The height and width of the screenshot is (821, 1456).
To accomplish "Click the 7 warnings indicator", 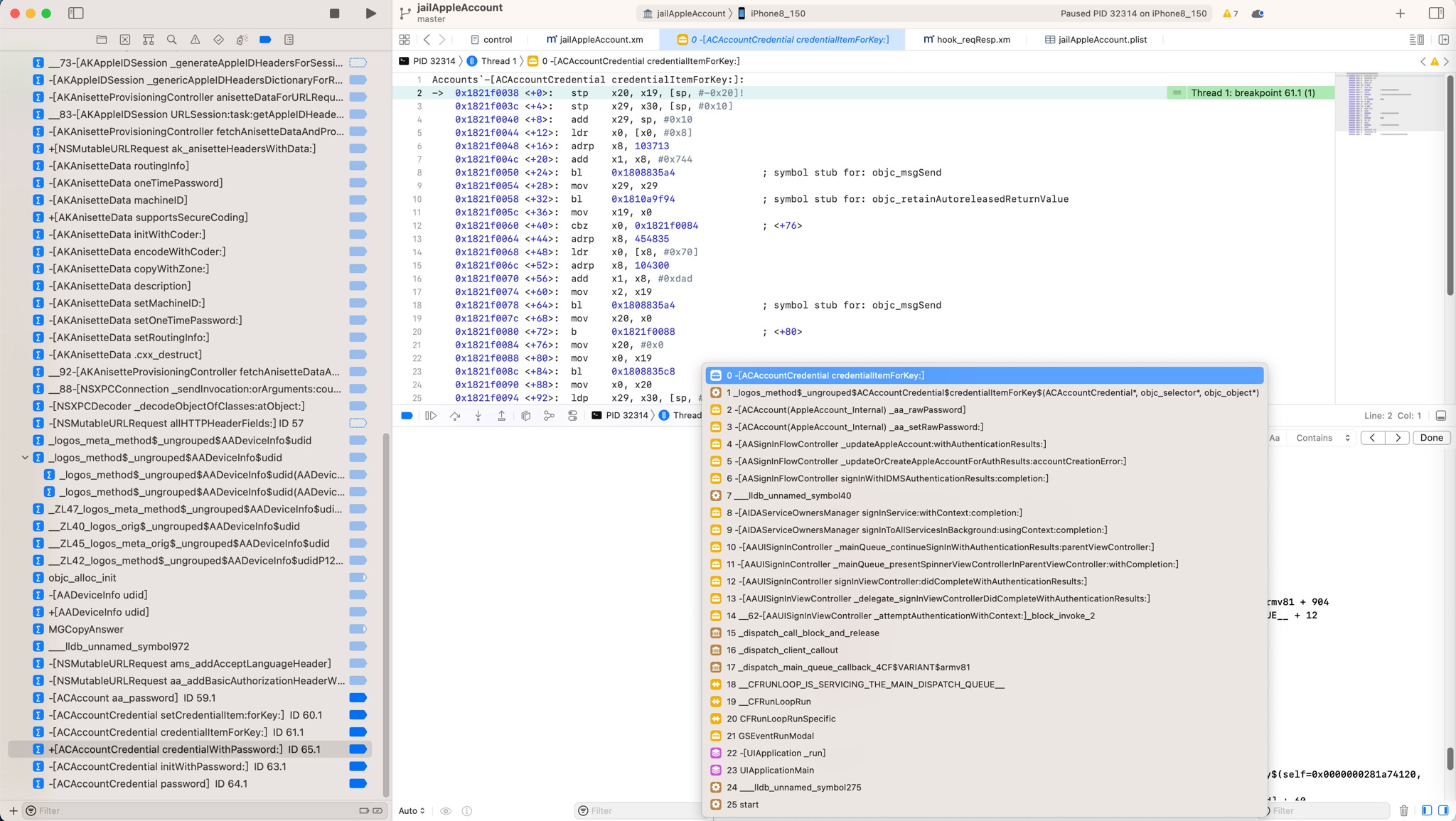I will click(1230, 14).
